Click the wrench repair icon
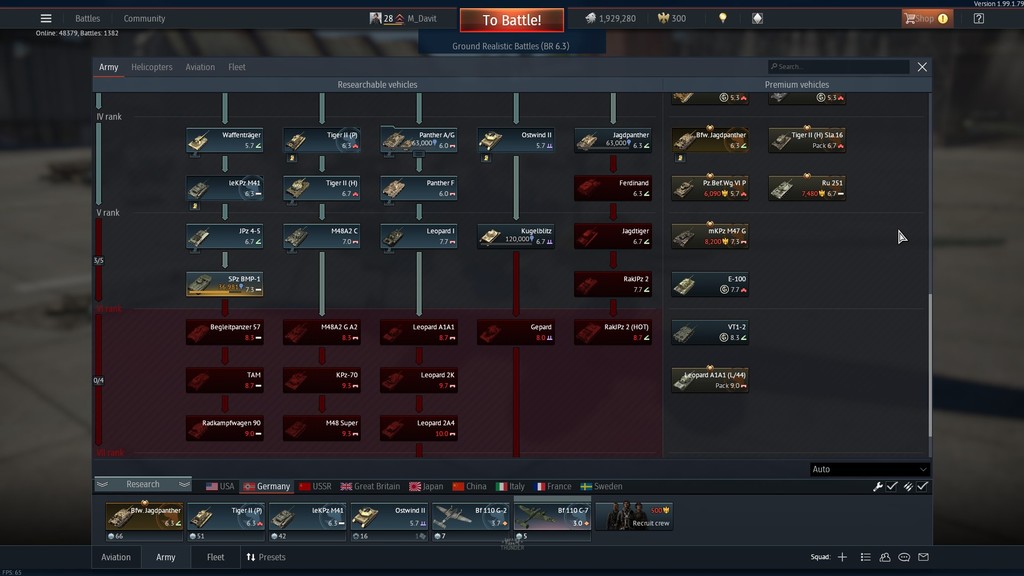The width and height of the screenshot is (1024, 576). tap(878, 487)
